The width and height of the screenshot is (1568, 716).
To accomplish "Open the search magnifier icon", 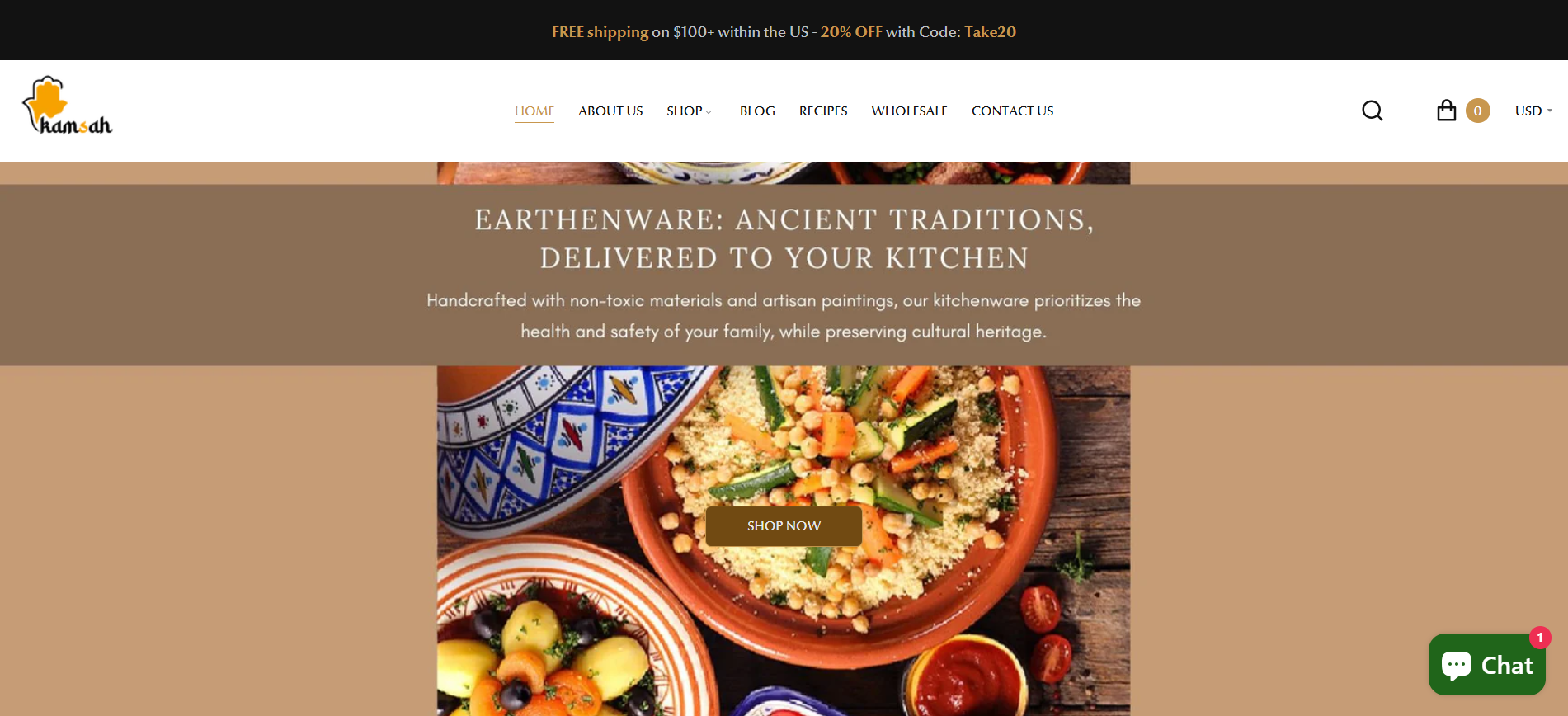I will click(x=1373, y=111).
